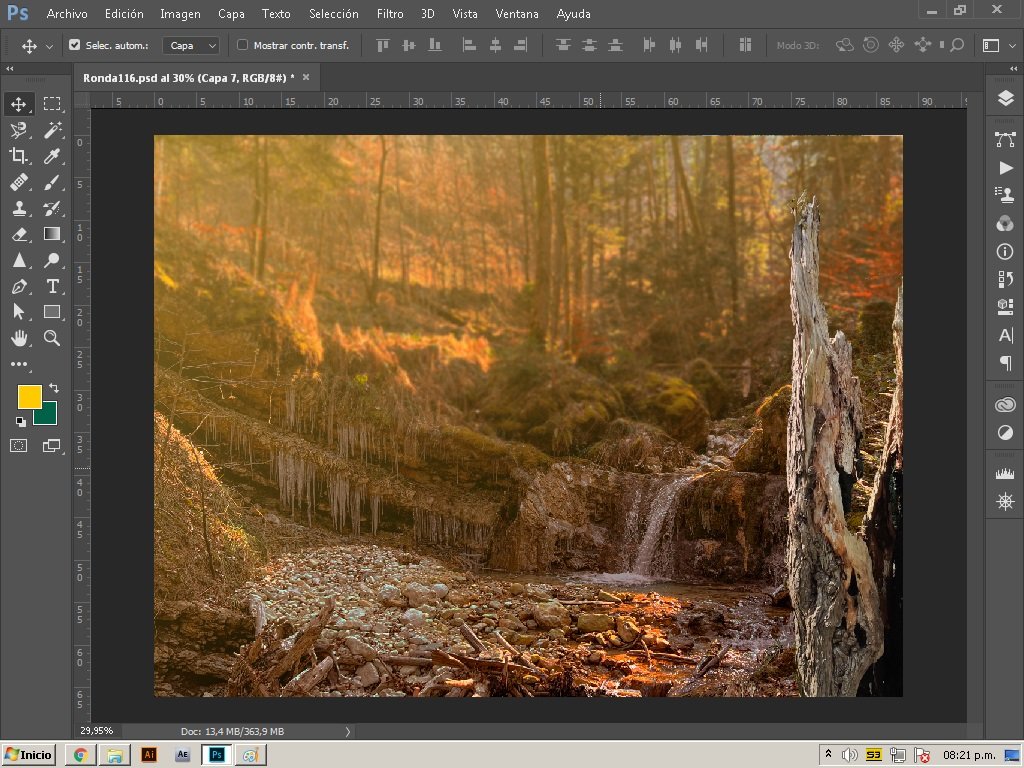Toggle Quick Mask mode
The height and width of the screenshot is (768, 1024).
pos(18,445)
